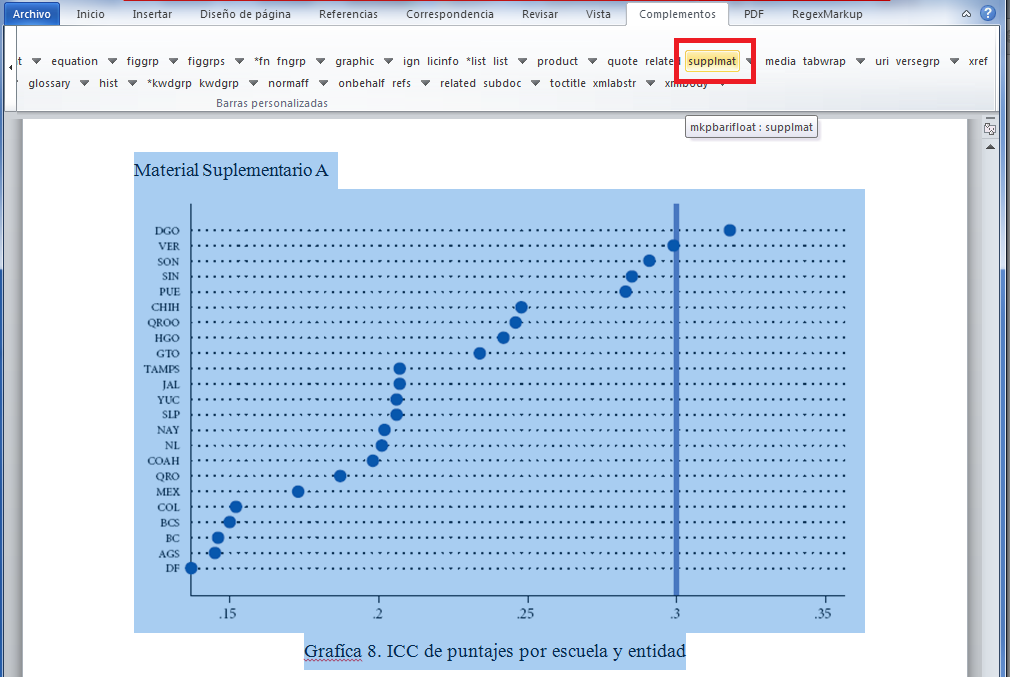Expand the equation dropdown arrow
Screen dimensions: 1010x677
click(113, 62)
